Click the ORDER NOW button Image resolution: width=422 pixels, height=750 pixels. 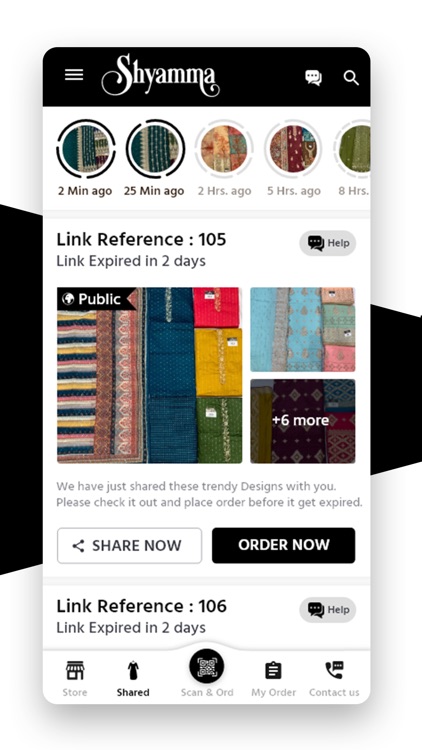tap(284, 545)
